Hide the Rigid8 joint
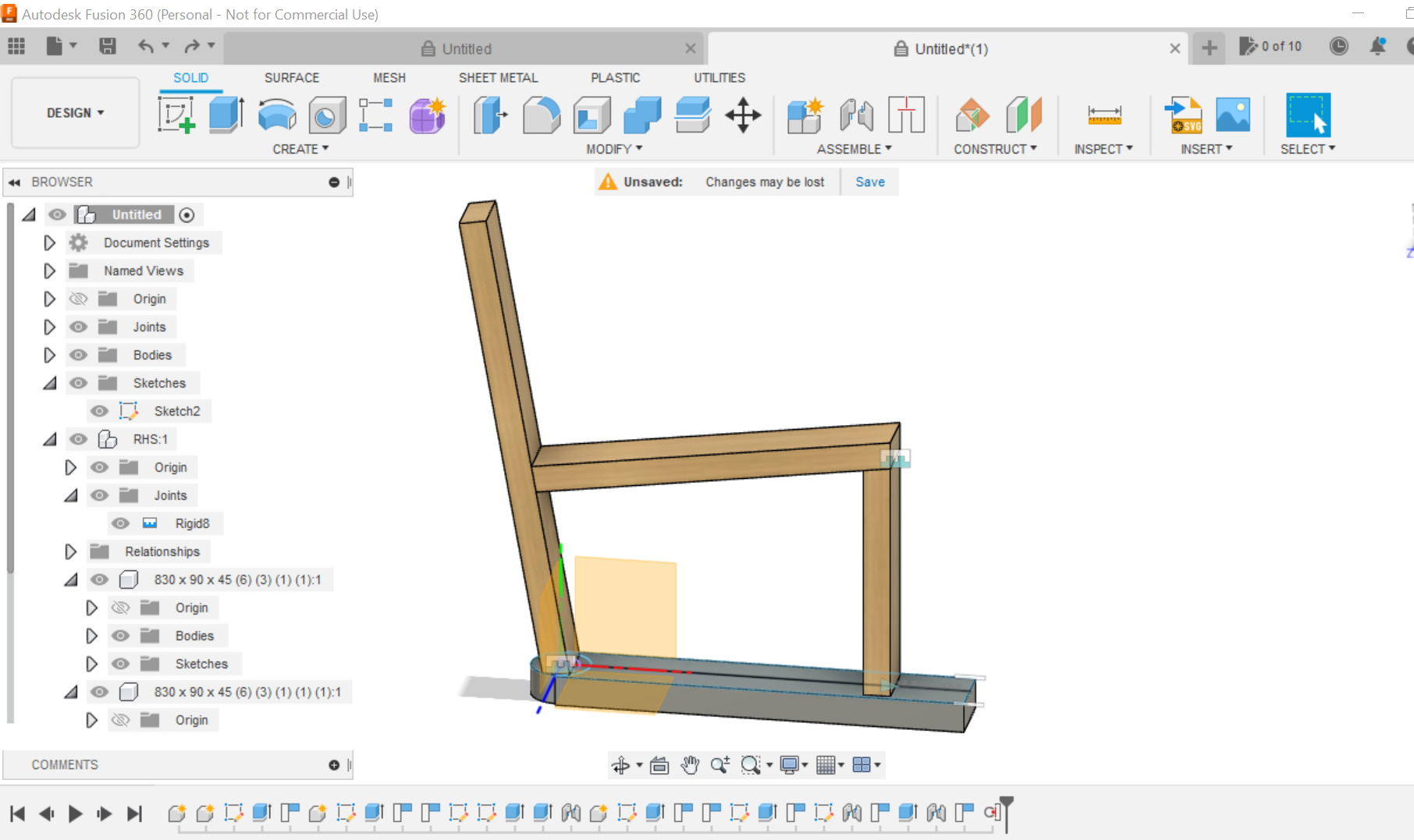The image size is (1414, 840). pos(120,523)
